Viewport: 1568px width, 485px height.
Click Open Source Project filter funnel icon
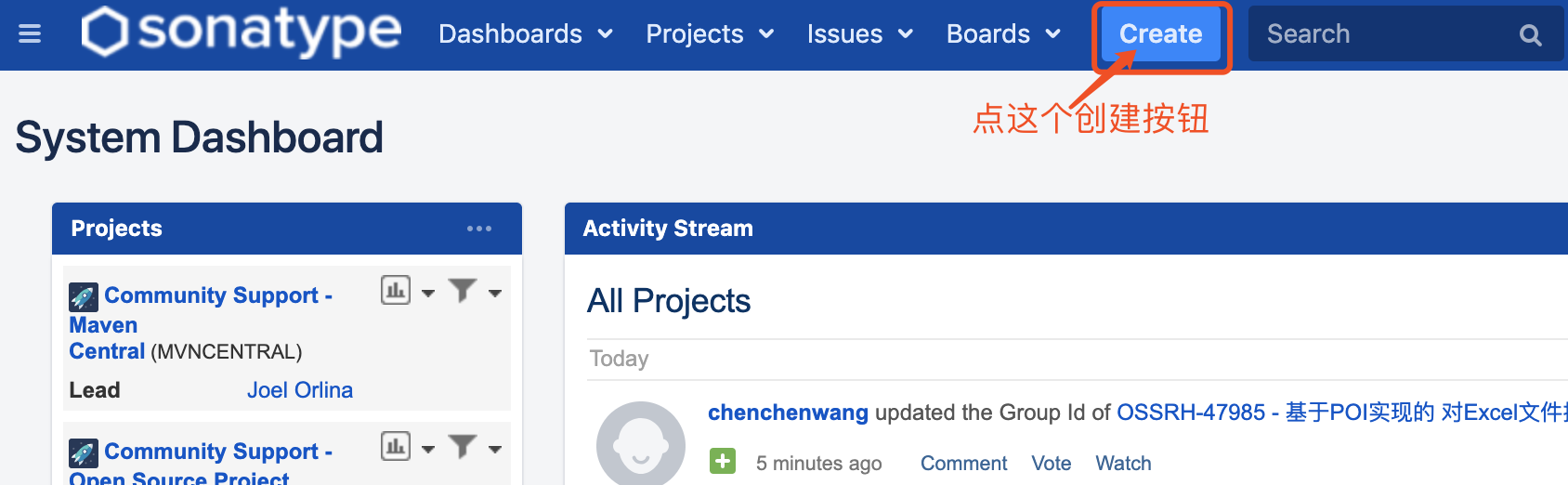tap(463, 447)
